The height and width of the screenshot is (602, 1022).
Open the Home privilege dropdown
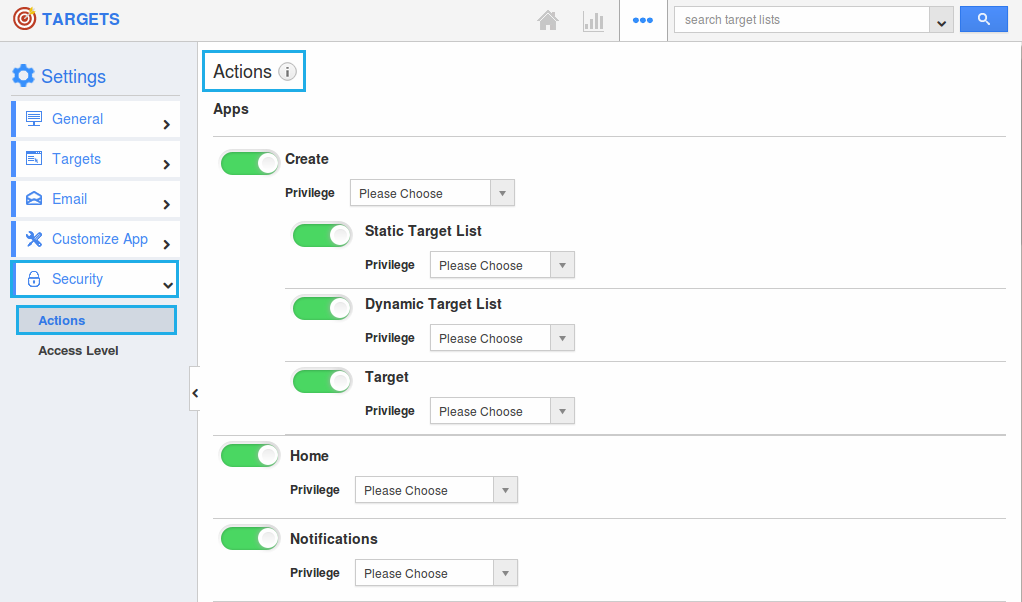tap(436, 490)
